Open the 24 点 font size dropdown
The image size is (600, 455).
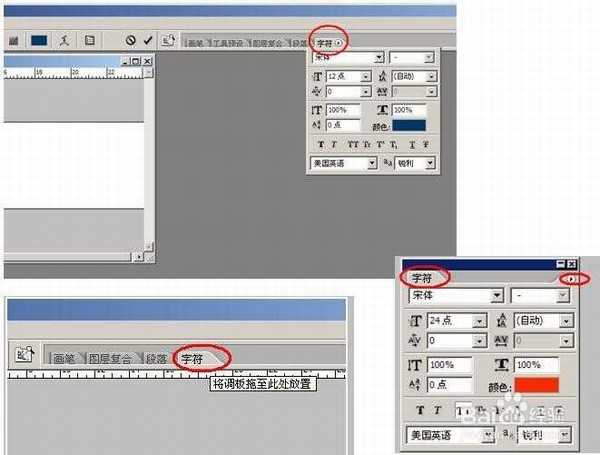pos(479,321)
